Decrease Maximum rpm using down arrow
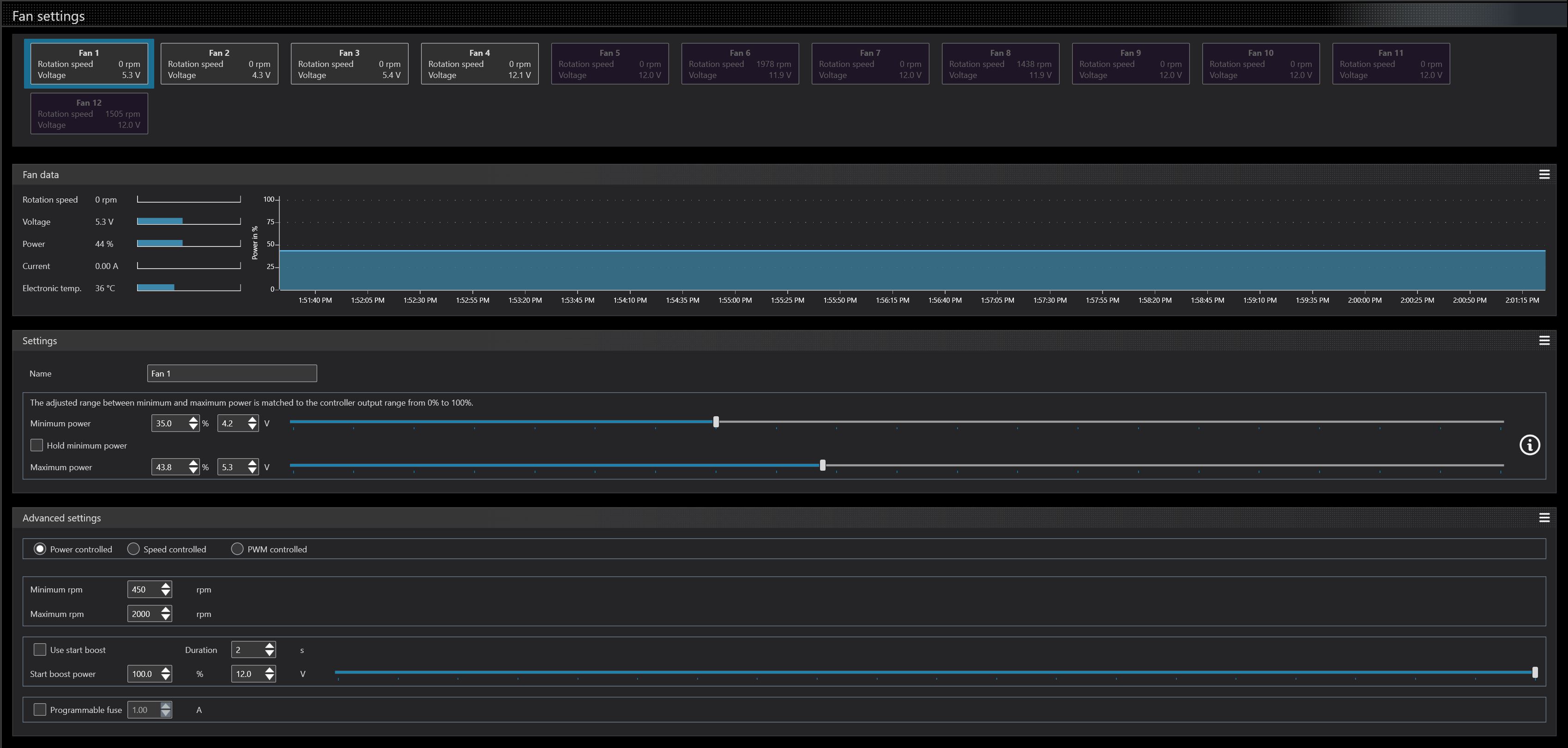Viewport: 1568px width, 748px height. pyautogui.click(x=166, y=617)
